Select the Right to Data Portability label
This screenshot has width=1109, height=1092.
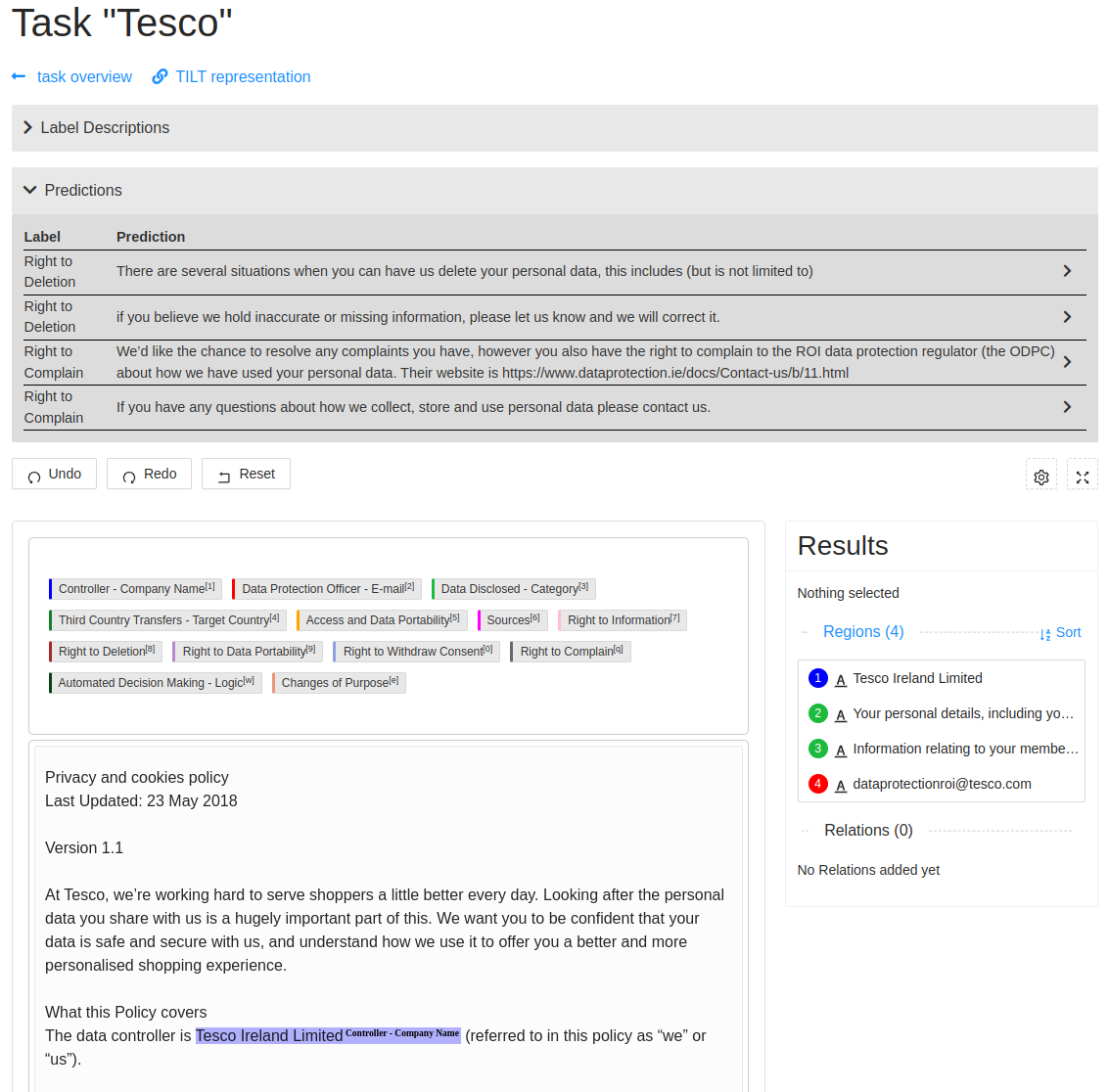point(248,652)
